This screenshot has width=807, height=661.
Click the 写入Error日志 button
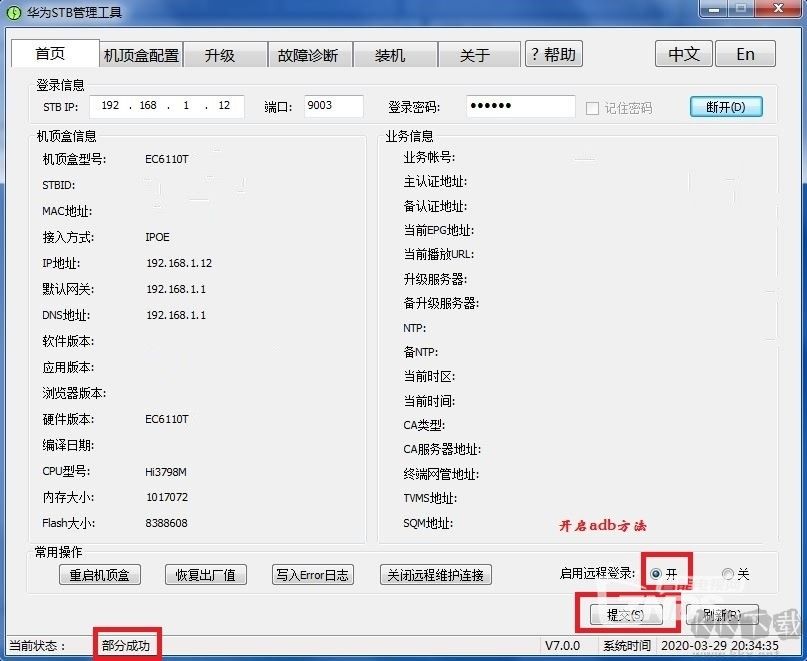312,574
